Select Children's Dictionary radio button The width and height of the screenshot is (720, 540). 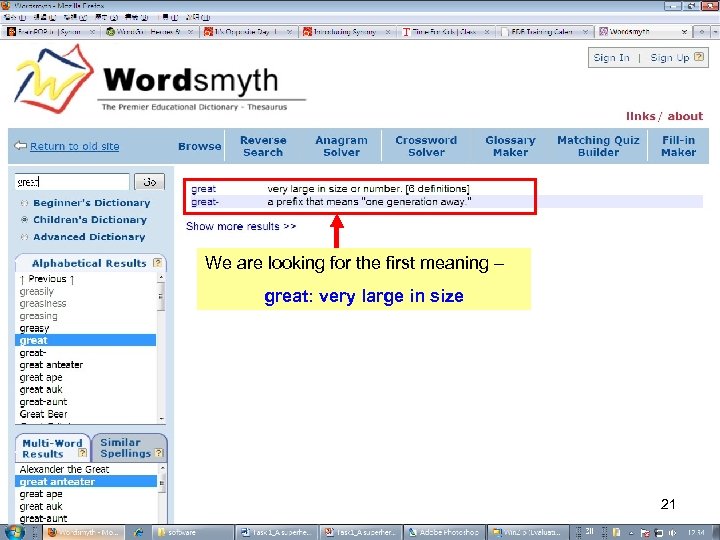(x=25, y=219)
